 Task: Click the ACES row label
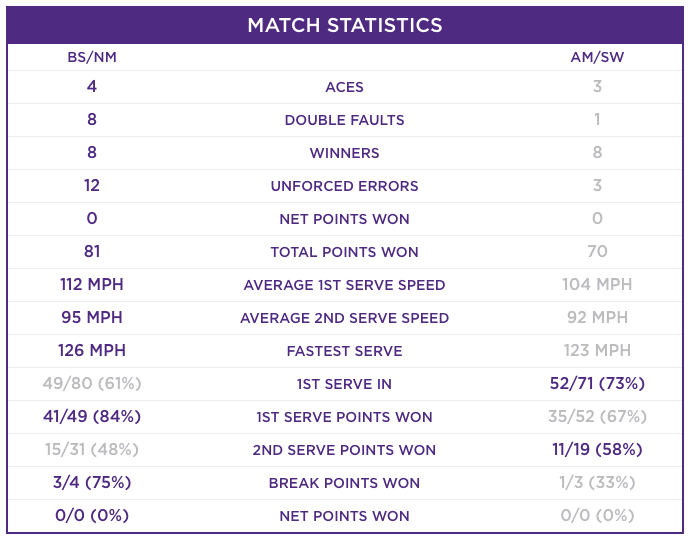click(344, 87)
